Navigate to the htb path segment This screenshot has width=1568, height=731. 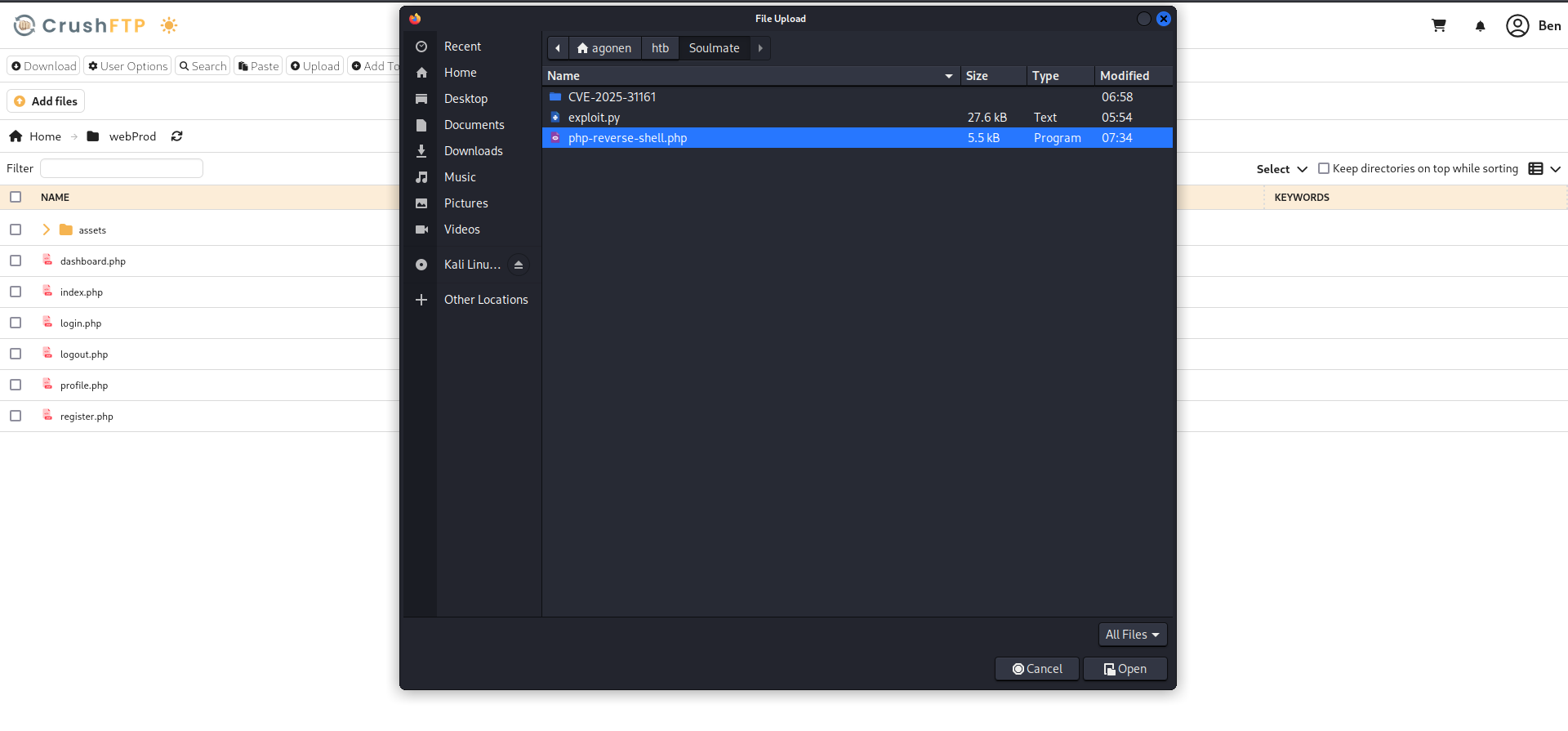click(660, 48)
